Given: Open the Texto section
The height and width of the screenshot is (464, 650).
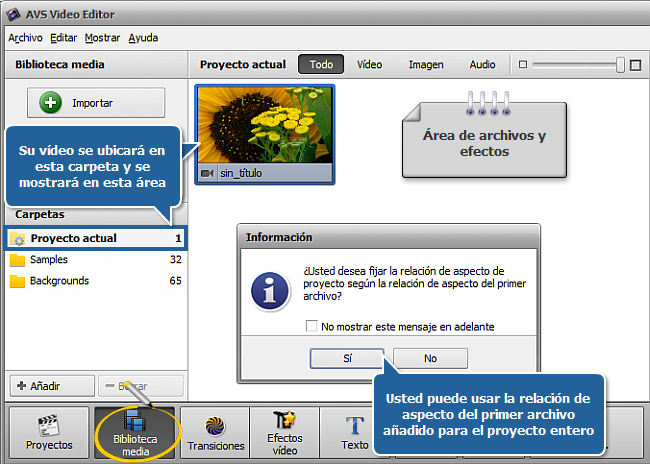Looking at the screenshot, I should (x=354, y=432).
